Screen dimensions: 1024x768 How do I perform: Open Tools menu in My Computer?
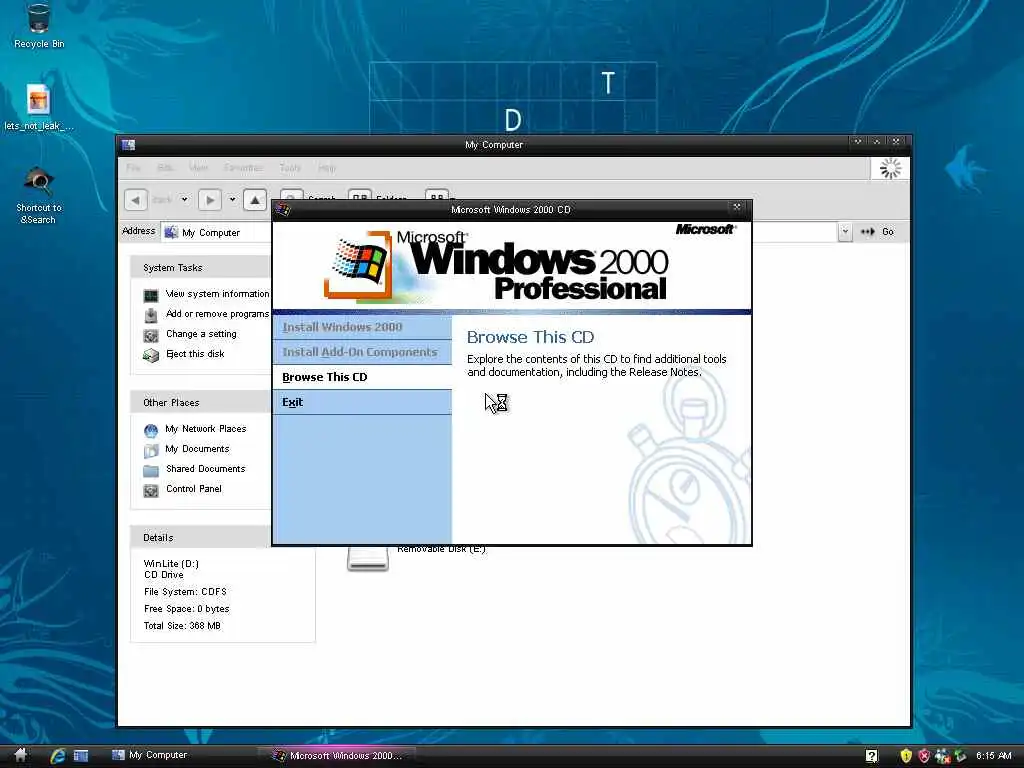point(290,168)
